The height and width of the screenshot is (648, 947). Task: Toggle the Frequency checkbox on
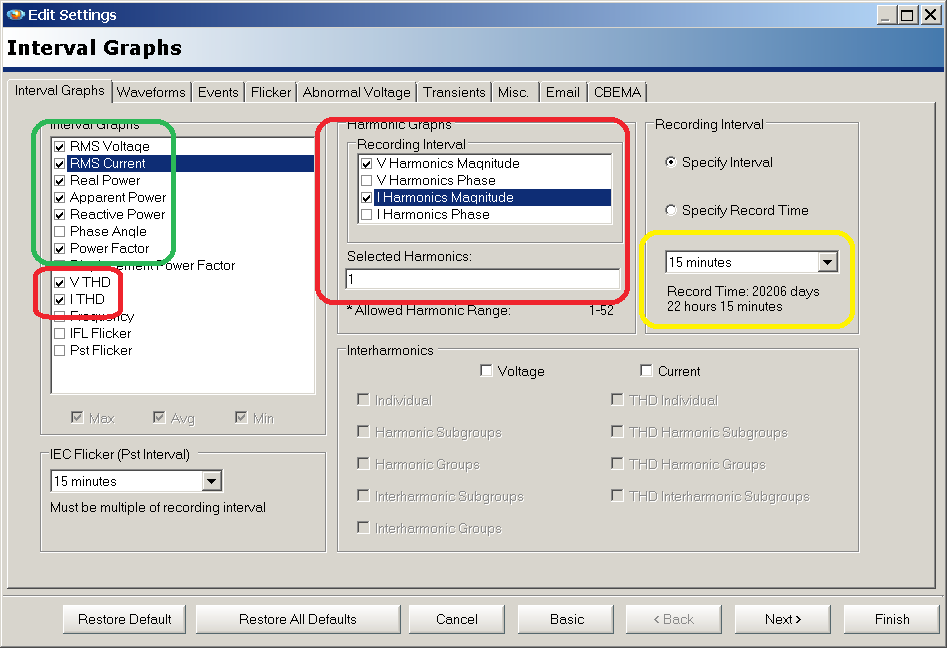pos(58,316)
